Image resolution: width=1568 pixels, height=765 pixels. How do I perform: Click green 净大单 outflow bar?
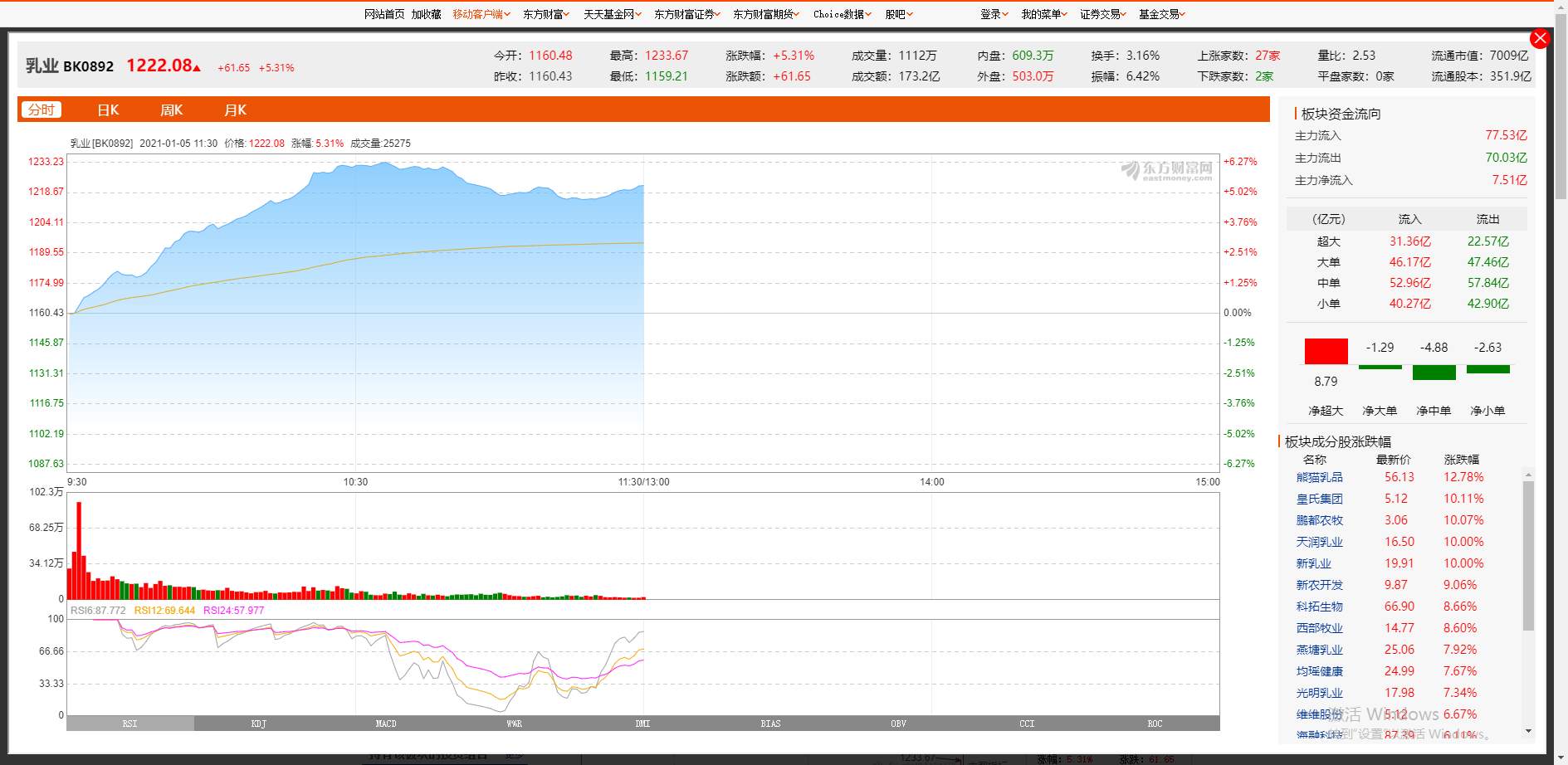click(x=1380, y=367)
